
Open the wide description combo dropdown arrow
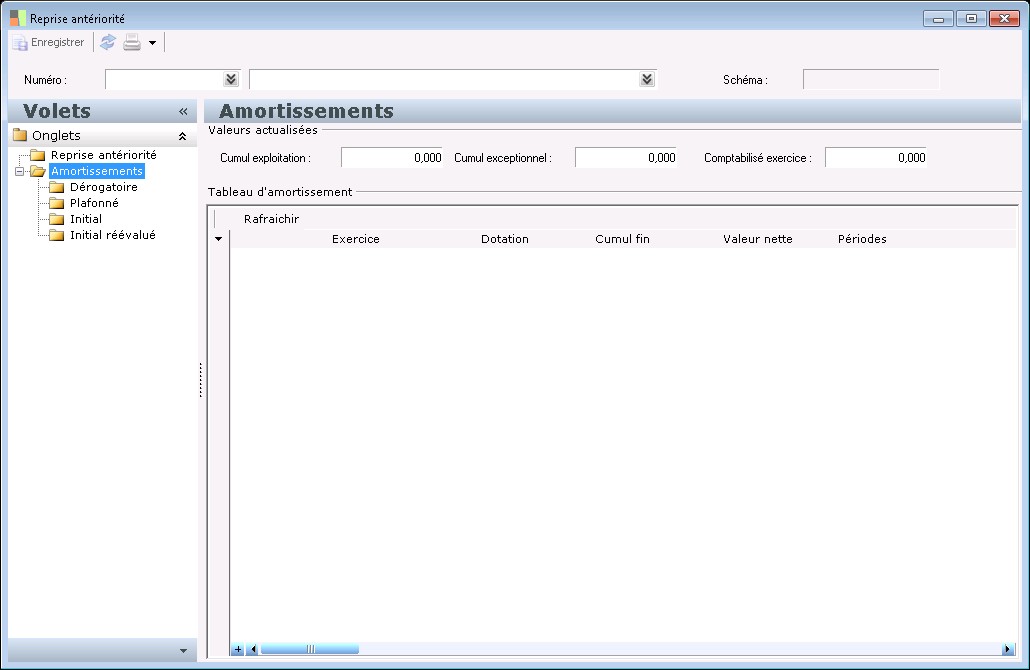[x=646, y=79]
